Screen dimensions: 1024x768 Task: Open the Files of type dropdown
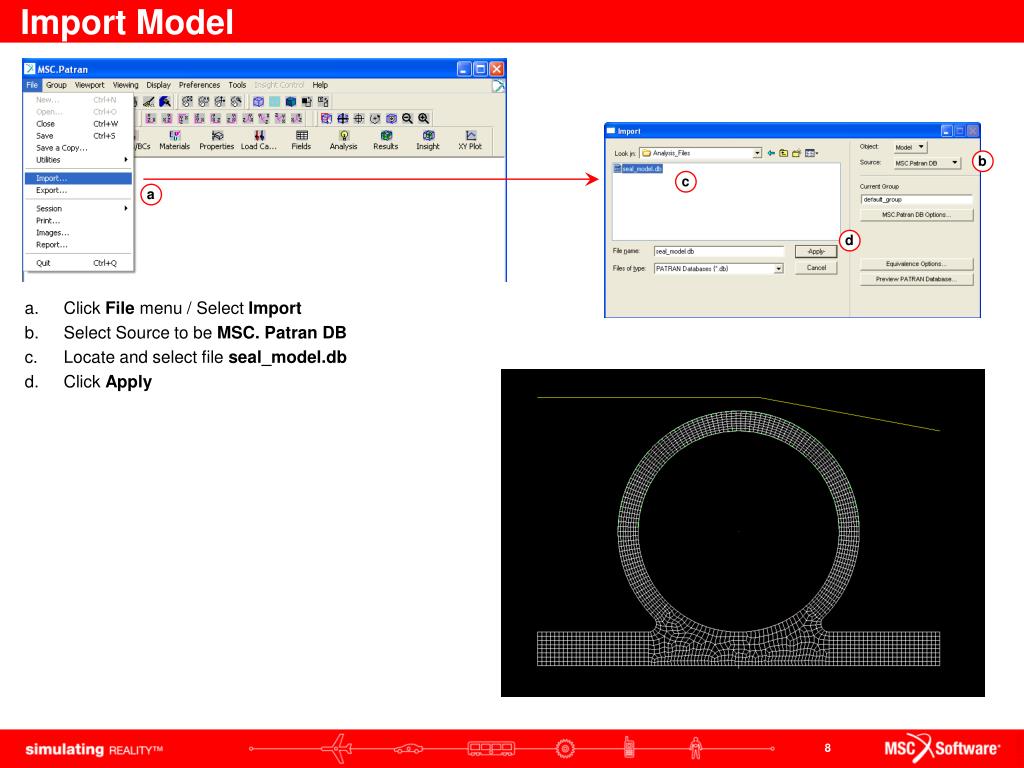coord(778,268)
